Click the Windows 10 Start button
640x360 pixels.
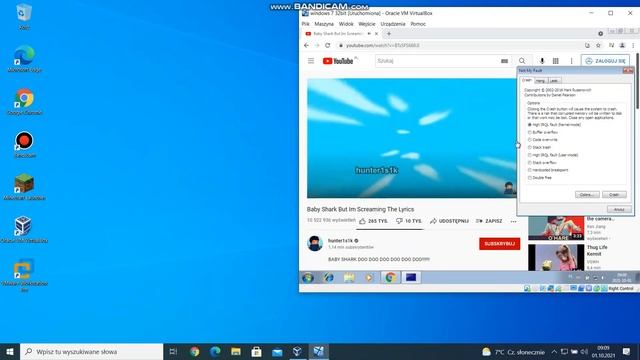[x=10, y=351]
